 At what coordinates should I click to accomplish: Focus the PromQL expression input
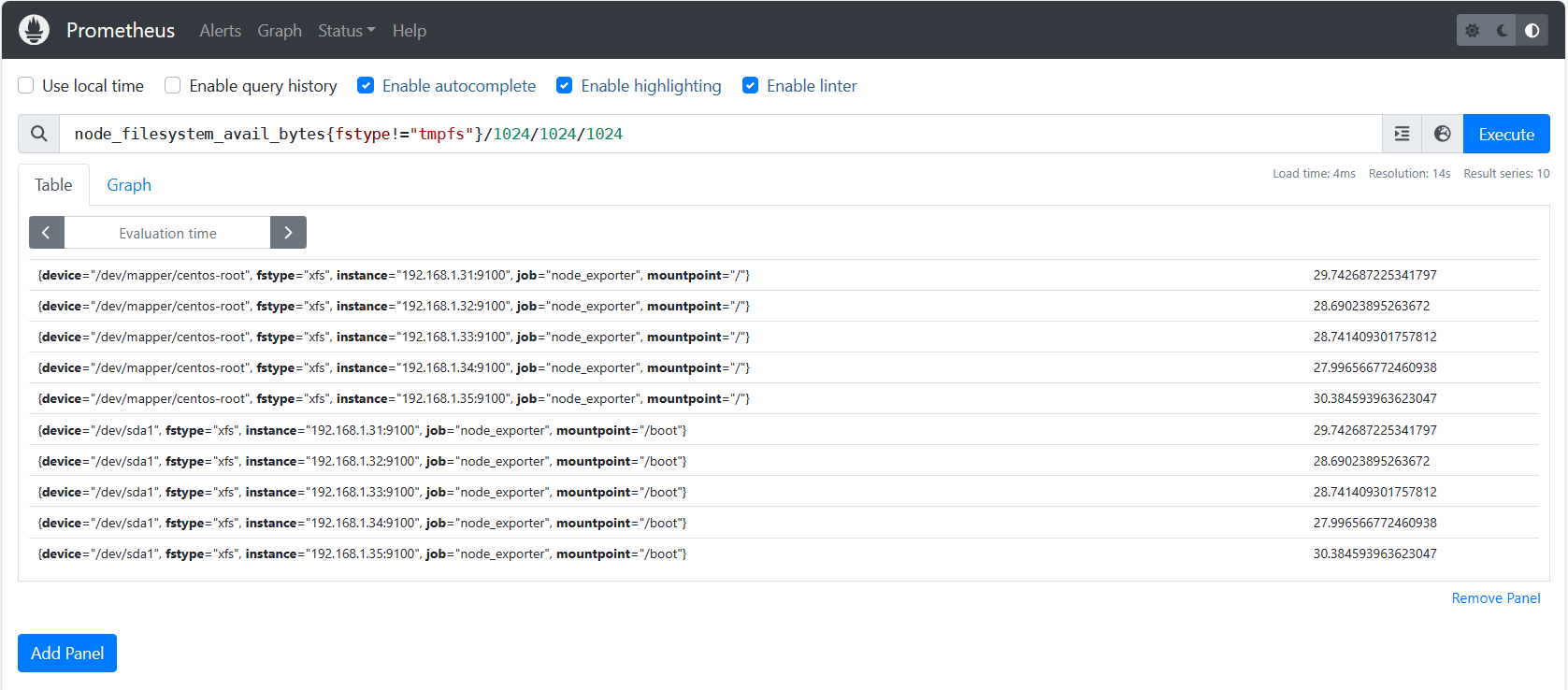coord(721,134)
